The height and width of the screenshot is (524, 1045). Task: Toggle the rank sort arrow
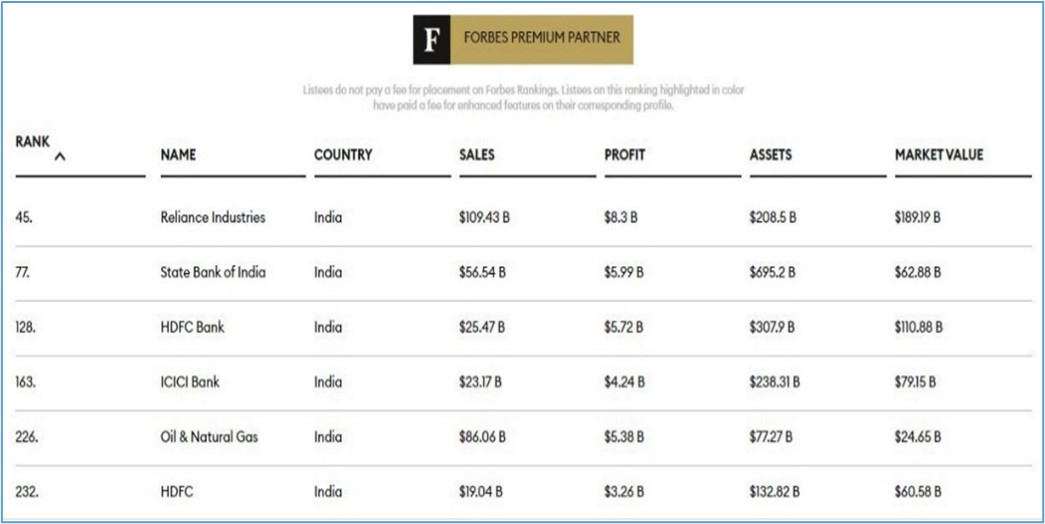click(x=60, y=157)
